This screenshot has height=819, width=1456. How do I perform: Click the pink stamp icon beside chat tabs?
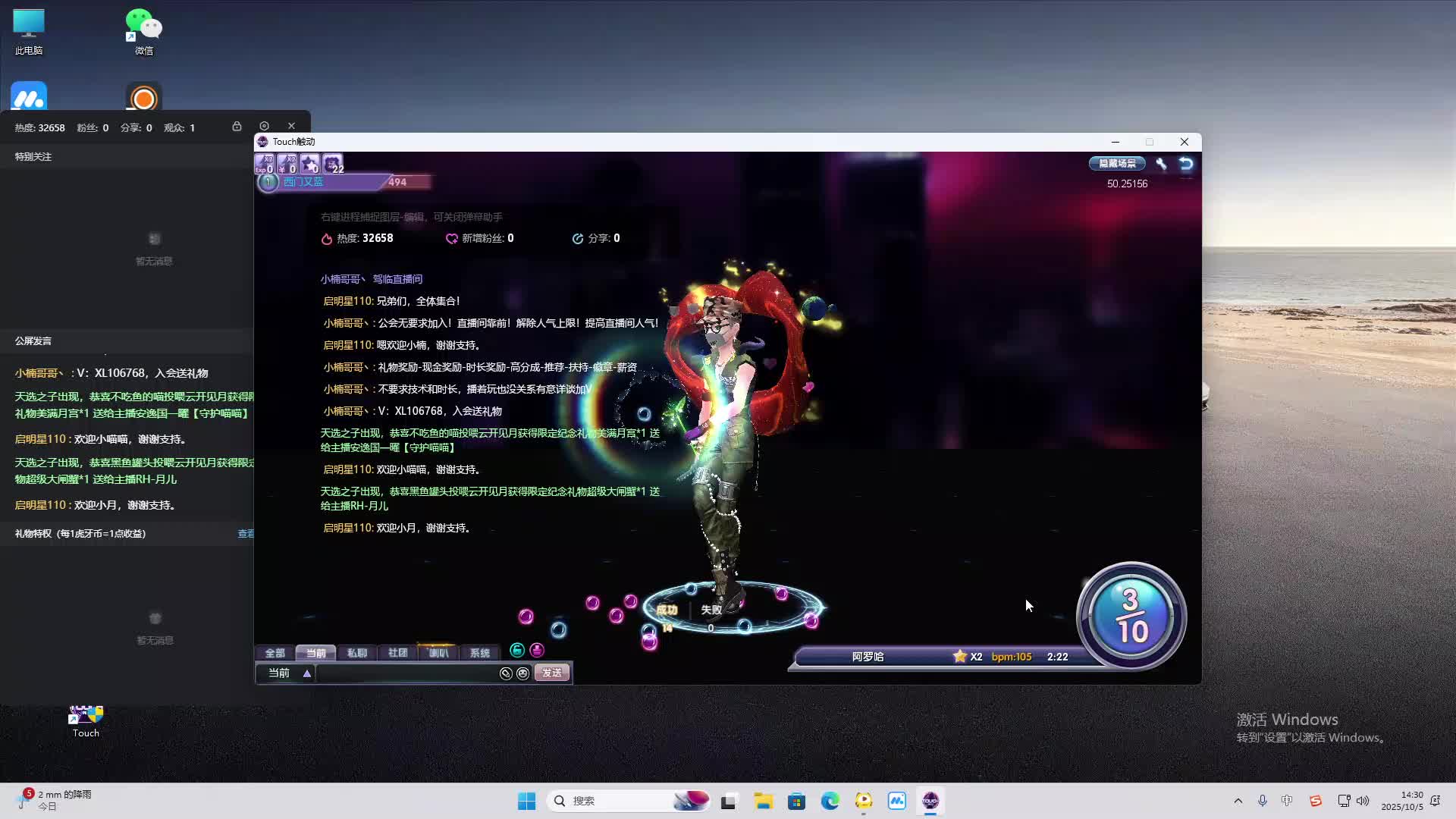(537, 650)
